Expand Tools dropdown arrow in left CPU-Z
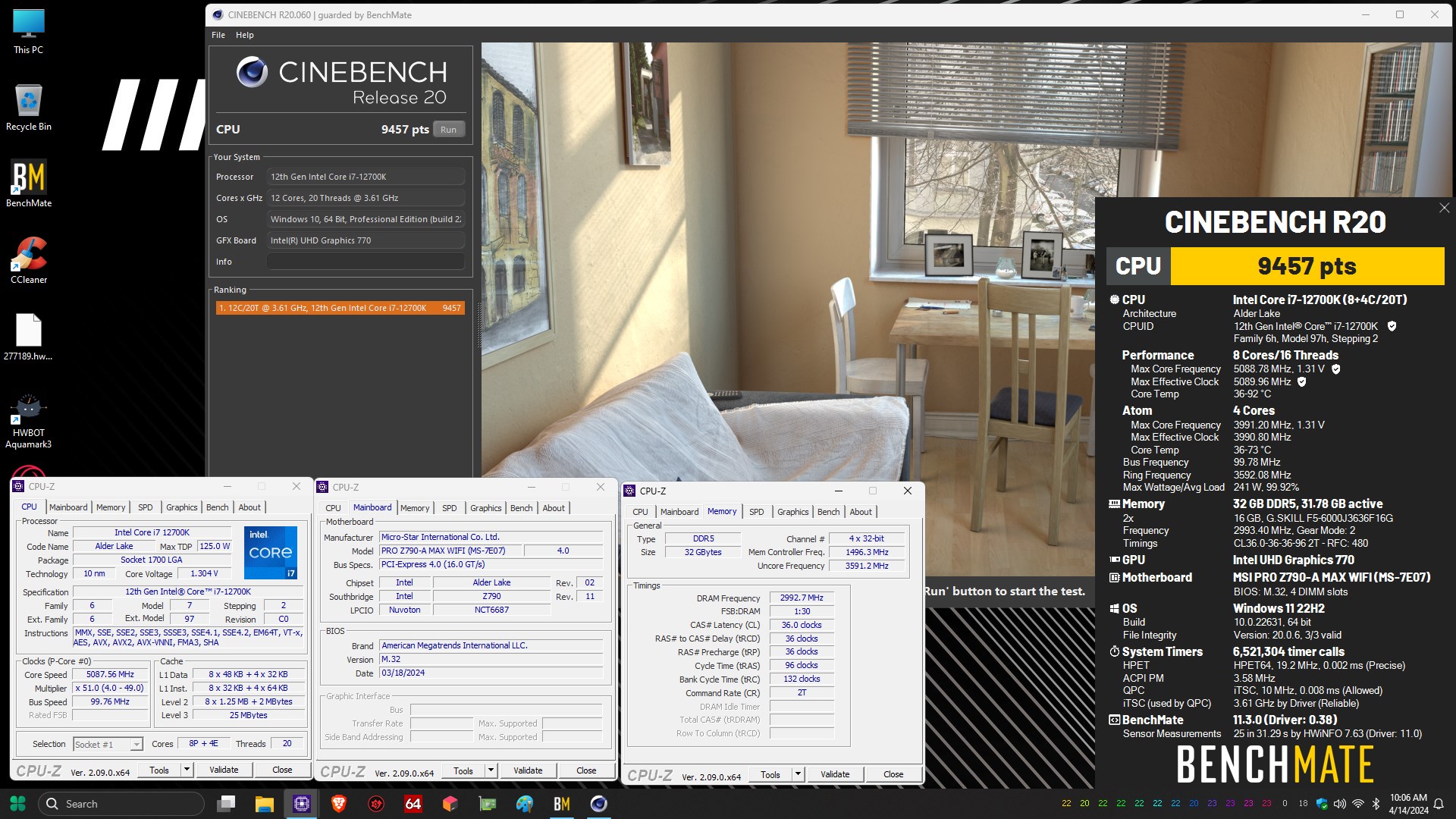This screenshot has height=819, width=1456. 187,770
